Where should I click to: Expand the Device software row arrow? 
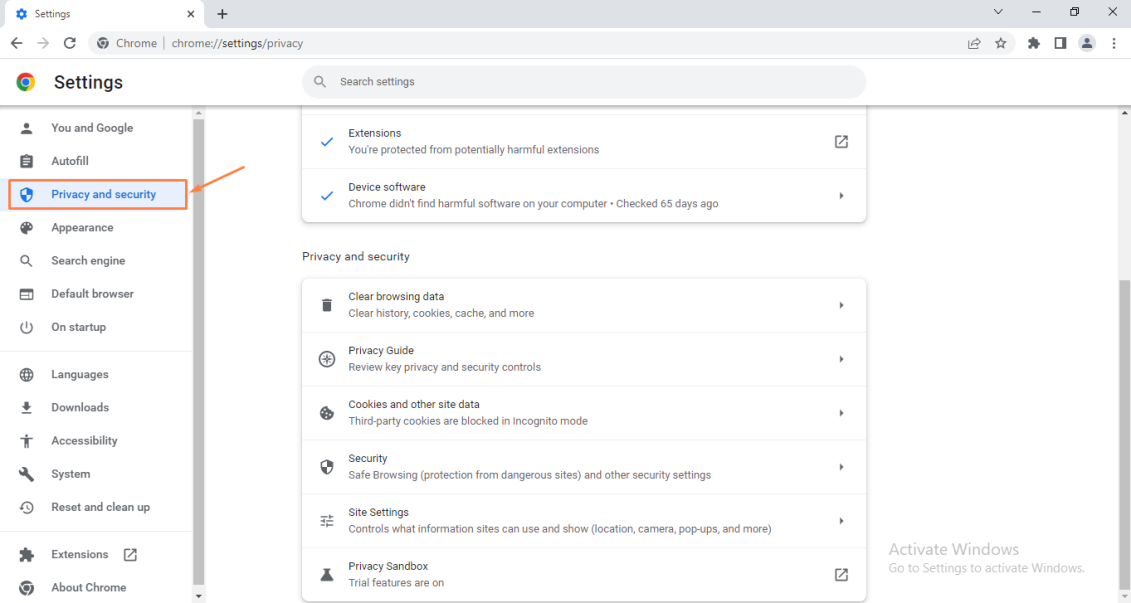click(841, 196)
